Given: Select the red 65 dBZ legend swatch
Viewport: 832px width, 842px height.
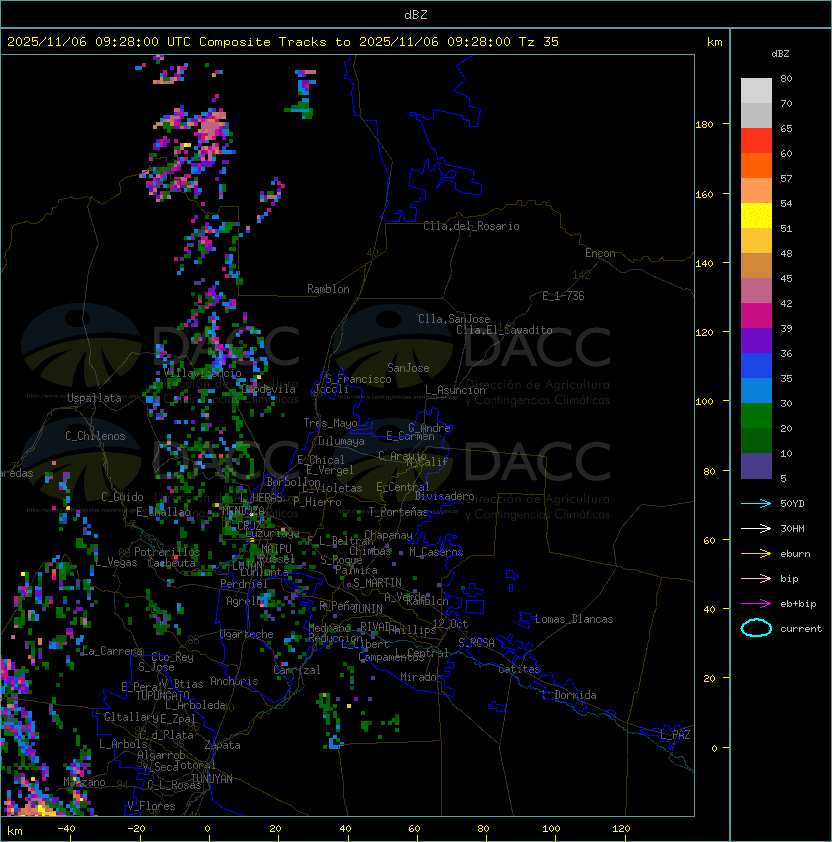Looking at the screenshot, I should (x=756, y=141).
